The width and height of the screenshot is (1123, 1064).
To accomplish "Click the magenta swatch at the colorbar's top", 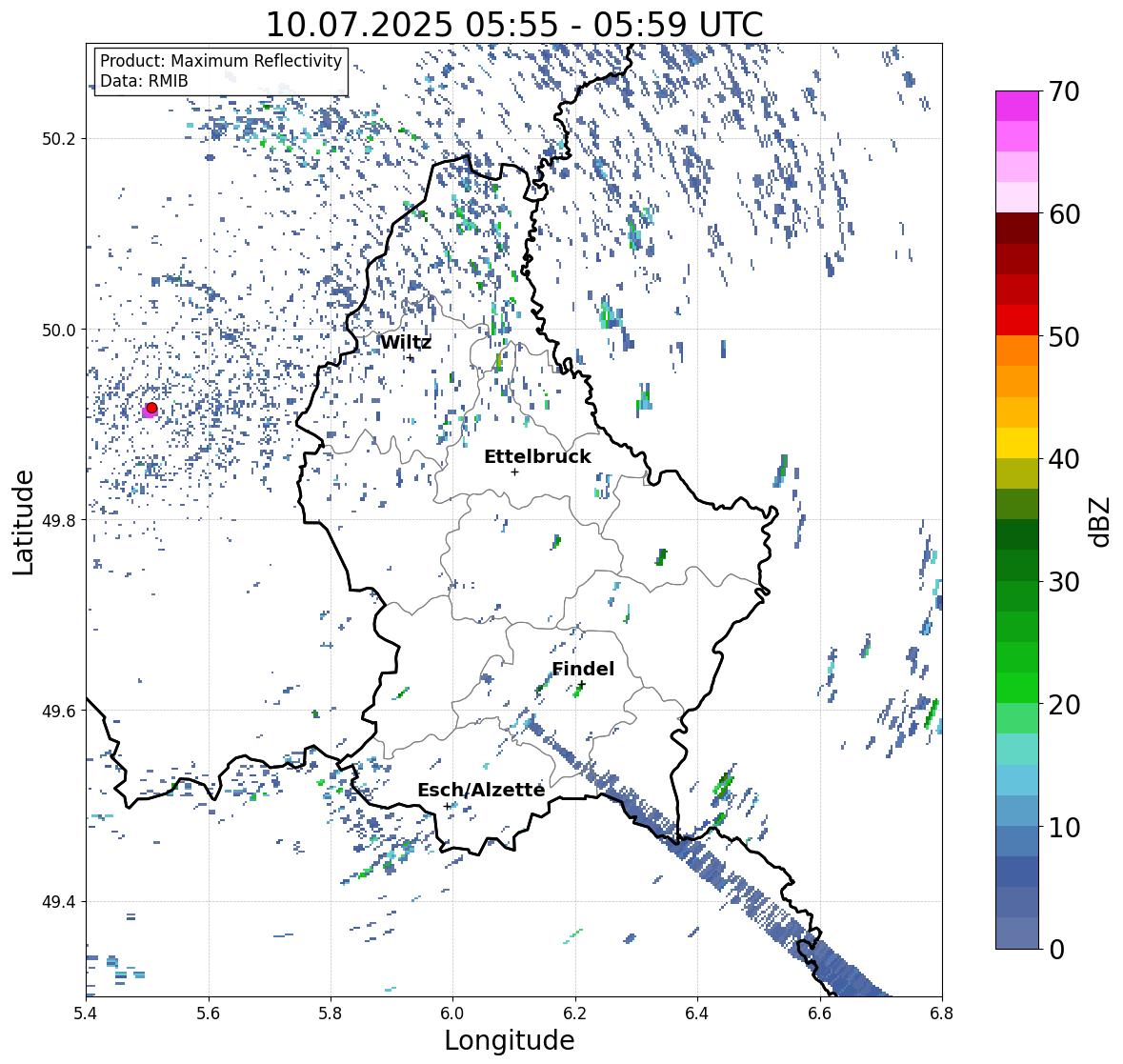I will 1017,106.
